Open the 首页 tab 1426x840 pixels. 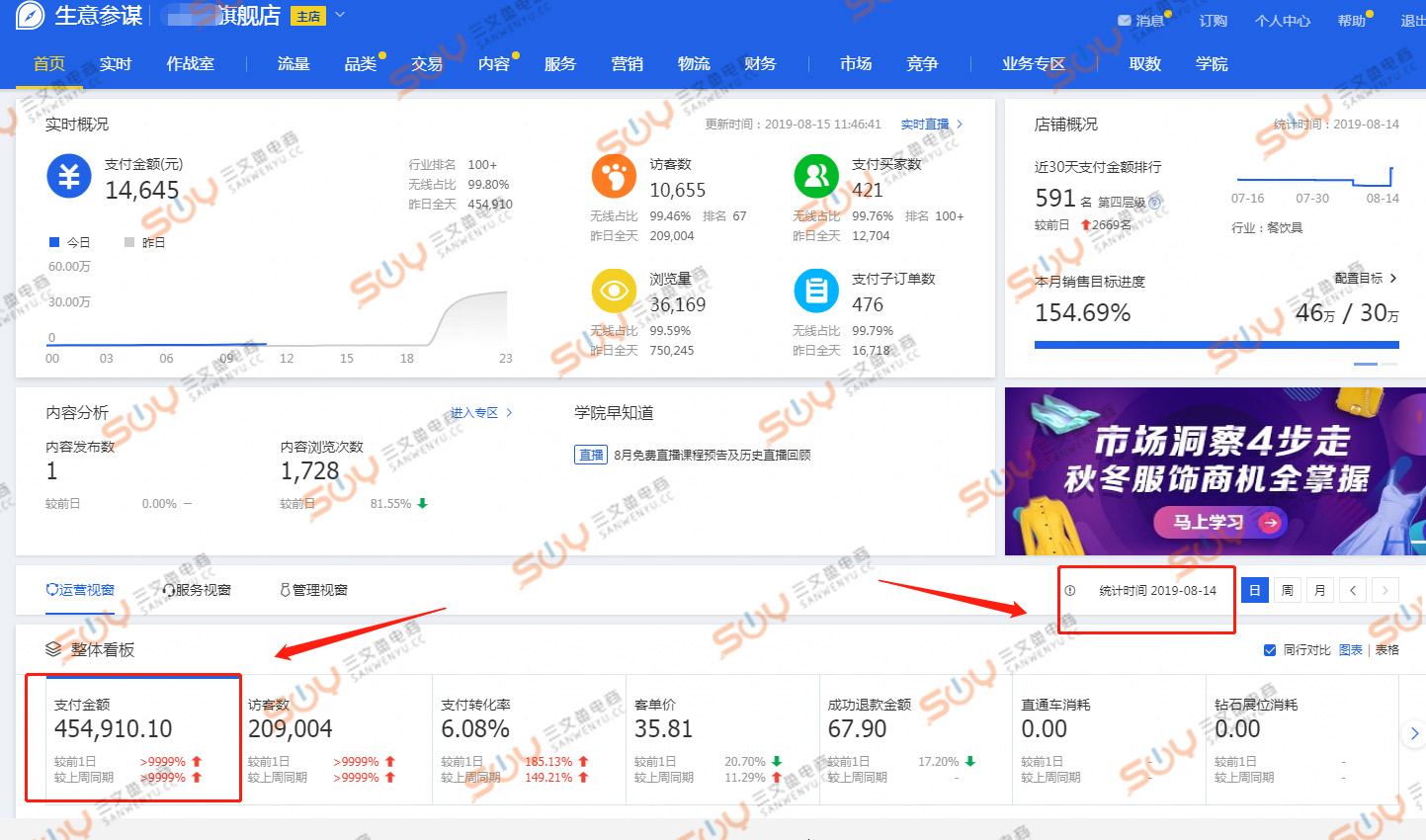pos(49,63)
